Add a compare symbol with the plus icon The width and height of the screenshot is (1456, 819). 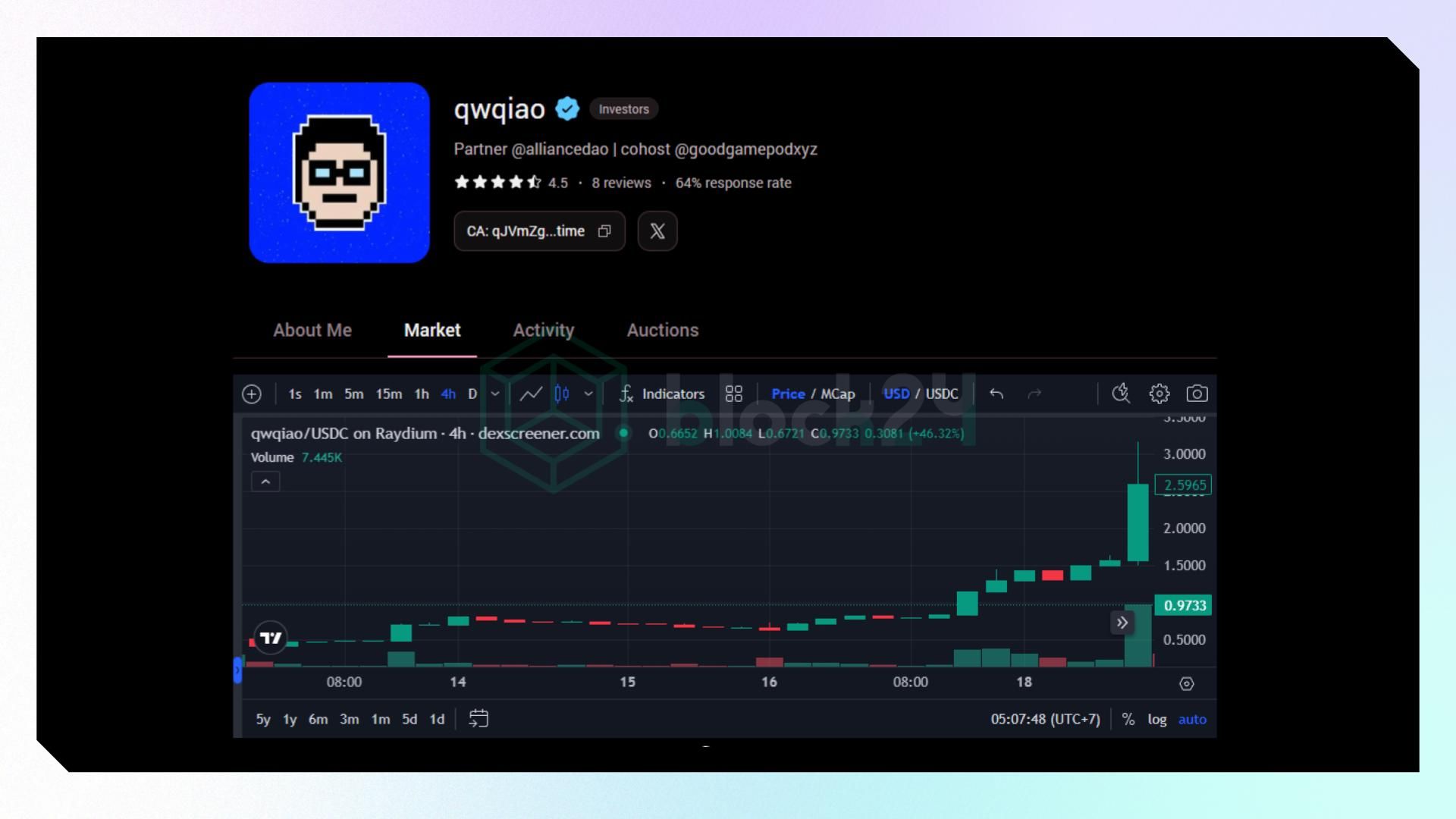tap(252, 394)
